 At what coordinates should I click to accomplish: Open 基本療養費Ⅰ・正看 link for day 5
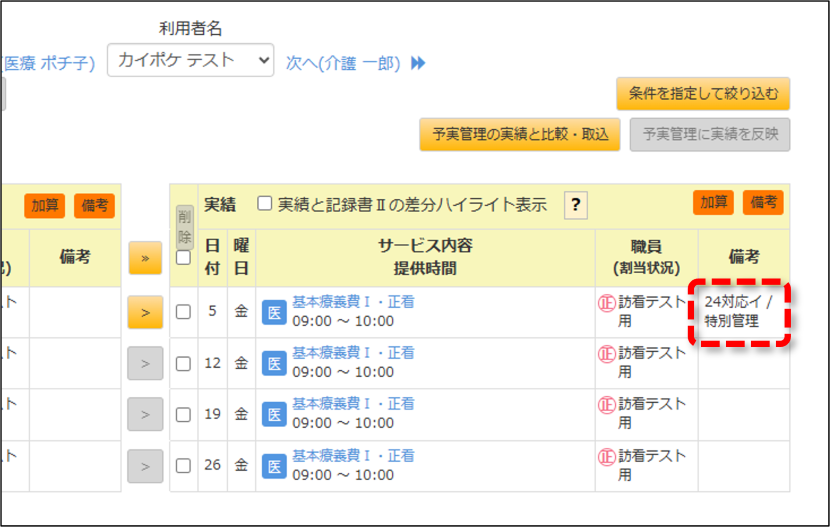point(353,302)
